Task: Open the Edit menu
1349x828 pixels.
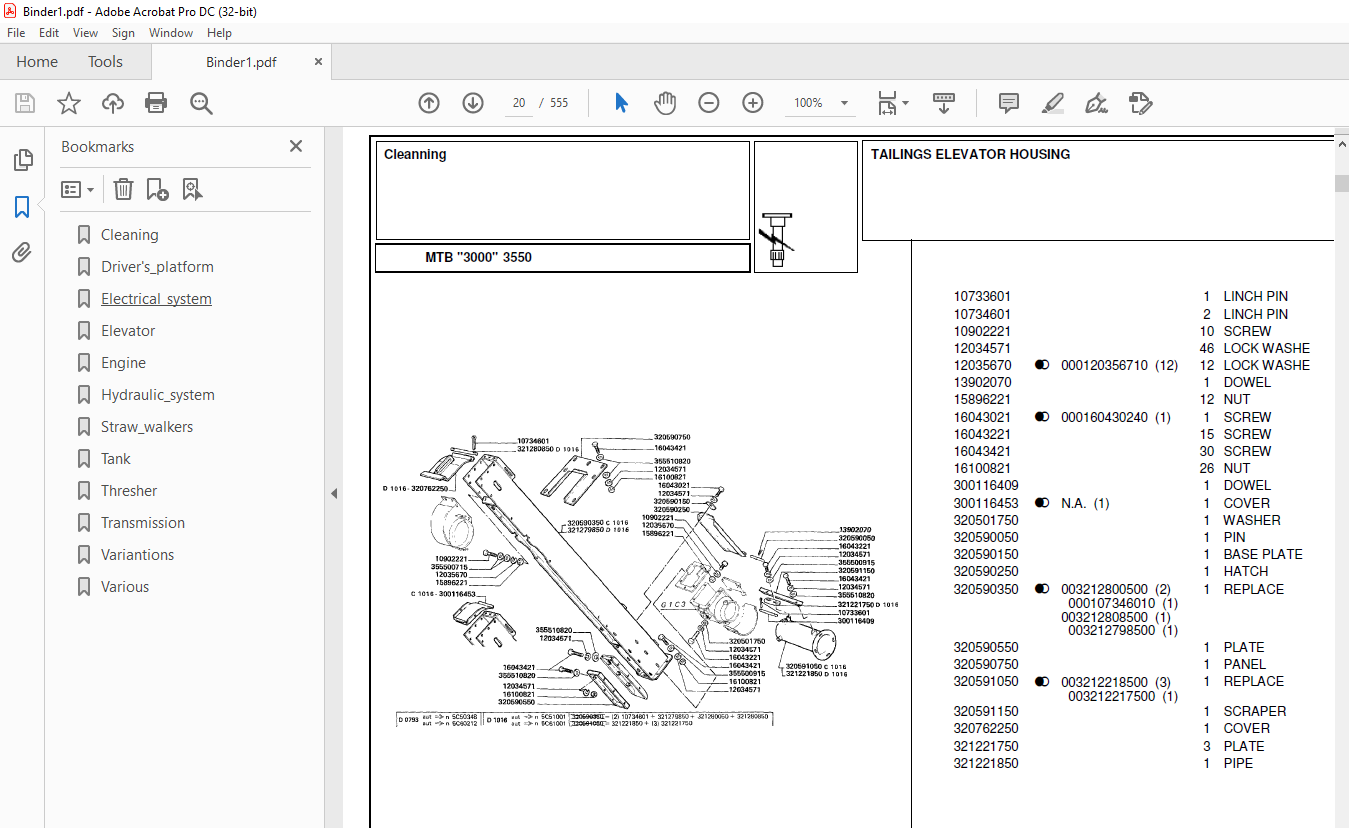Action: coord(49,33)
